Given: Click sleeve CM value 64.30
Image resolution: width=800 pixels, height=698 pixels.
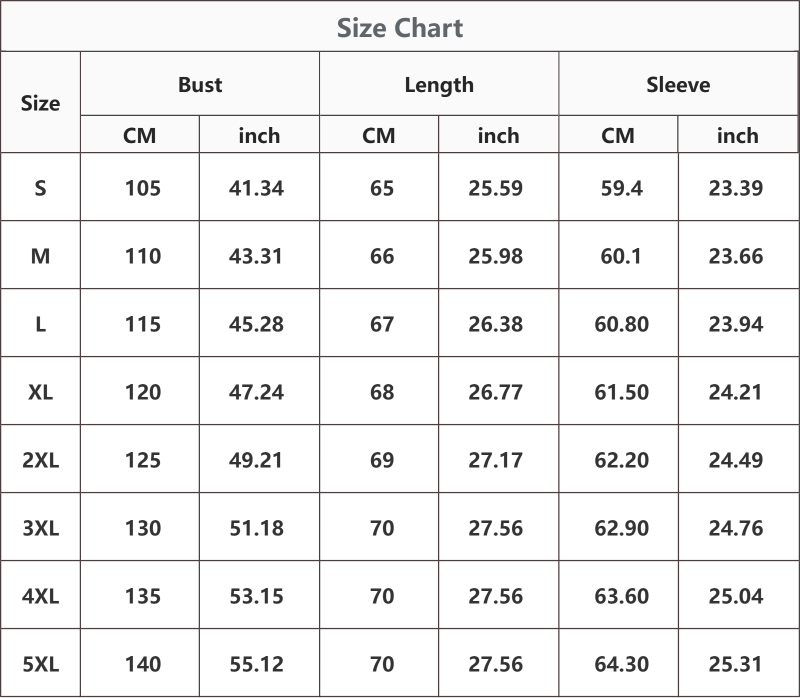Looking at the screenshot, I should [621, 664].
